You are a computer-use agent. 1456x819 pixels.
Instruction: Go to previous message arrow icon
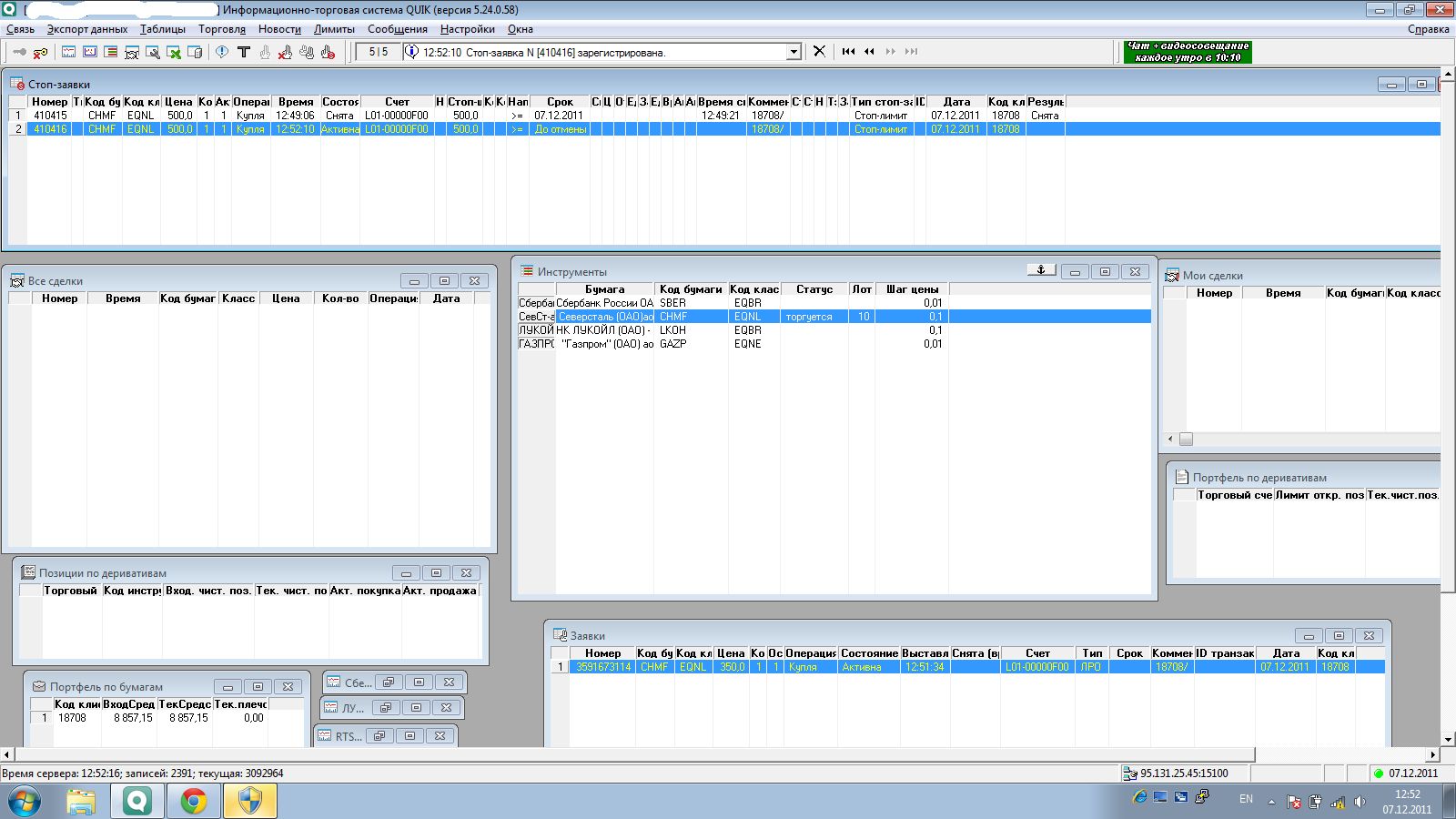869,51
